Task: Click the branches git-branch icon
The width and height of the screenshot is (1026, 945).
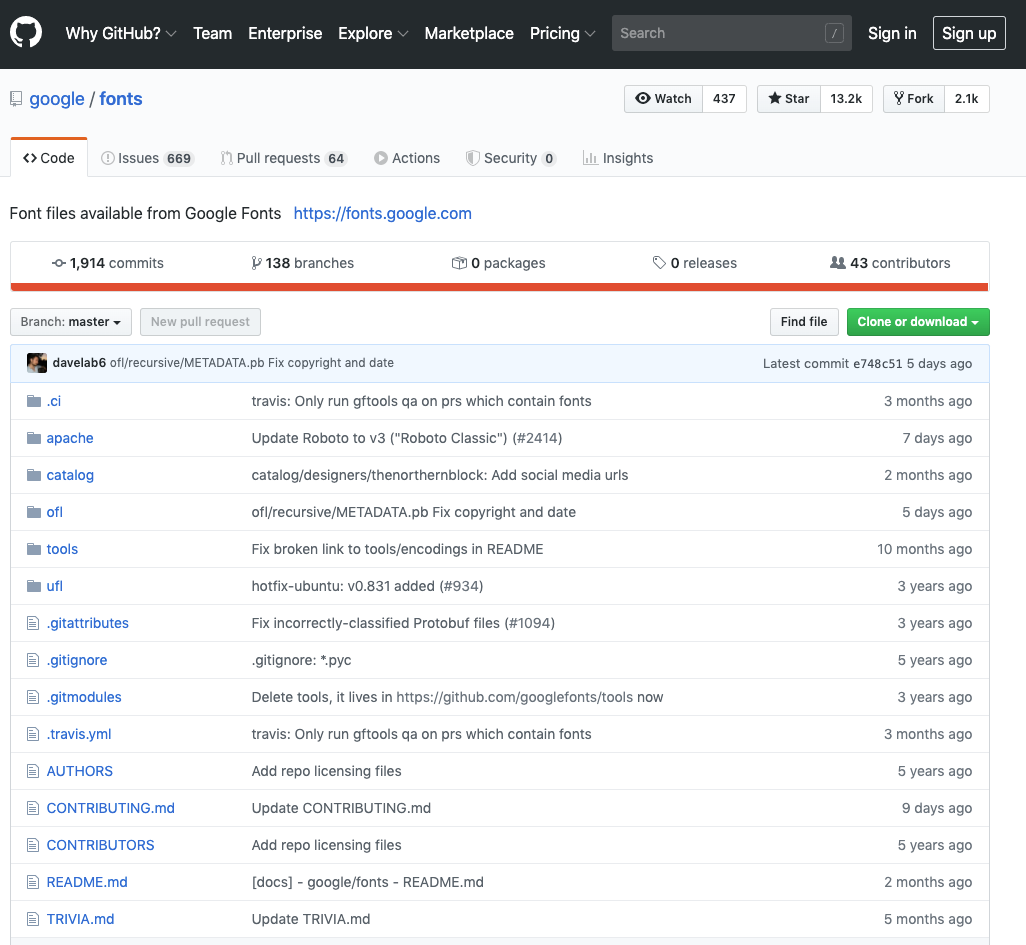Action: pyautogui.click(x=256, y=263)
